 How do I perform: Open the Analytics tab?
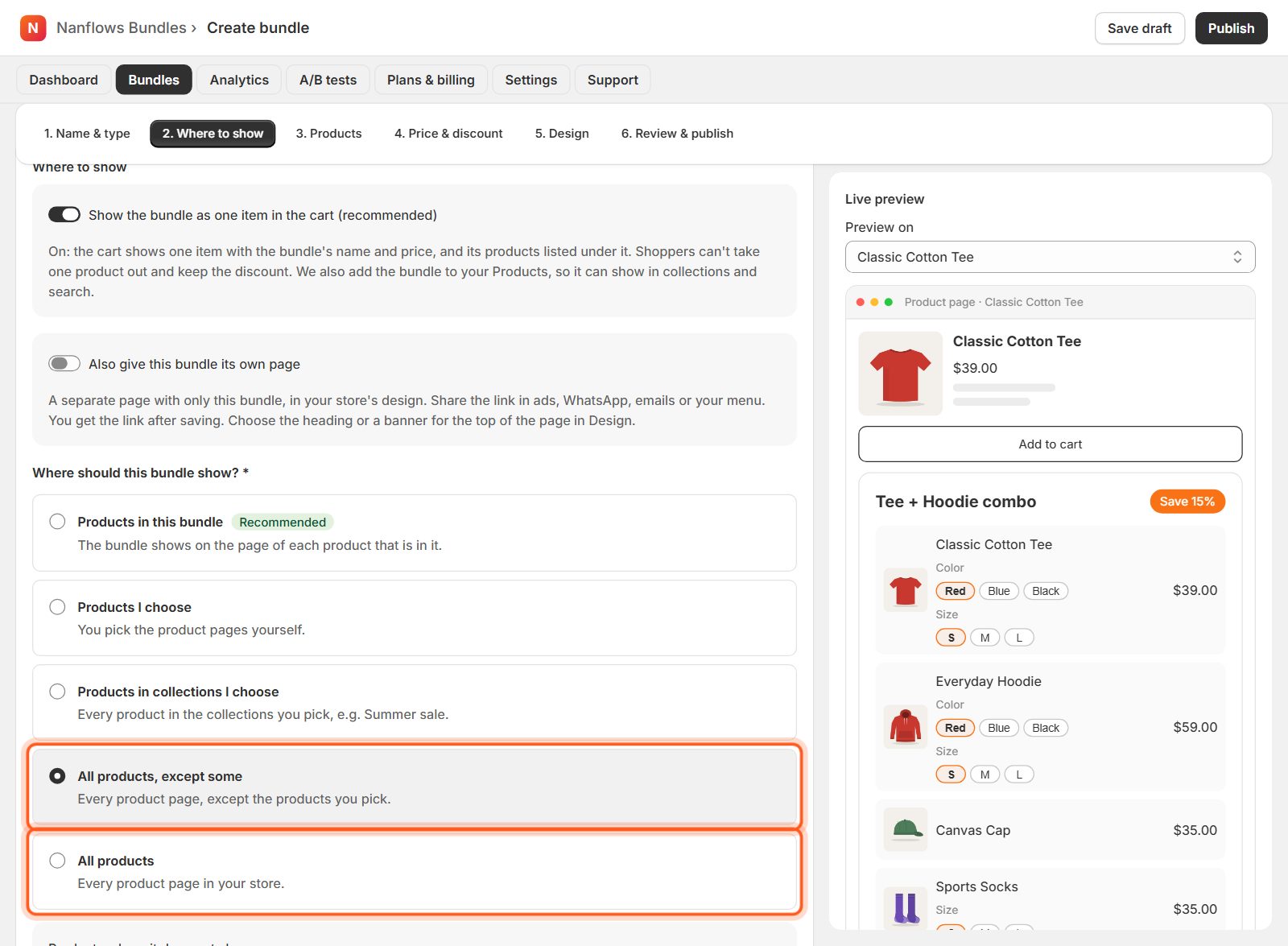239,80
